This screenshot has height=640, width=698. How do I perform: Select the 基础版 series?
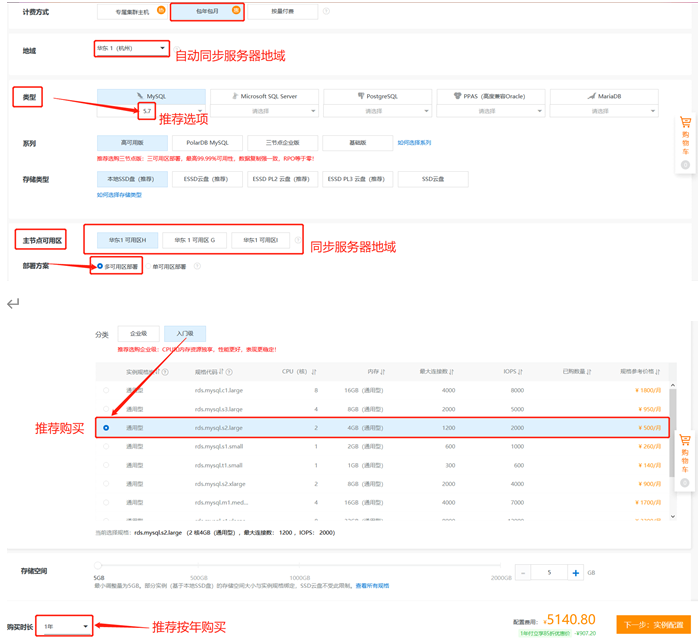pos(358,143)
